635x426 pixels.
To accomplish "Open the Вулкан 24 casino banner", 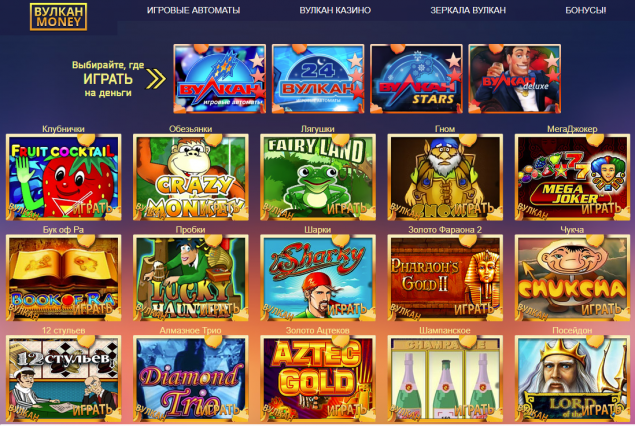I will pos(318,79).
